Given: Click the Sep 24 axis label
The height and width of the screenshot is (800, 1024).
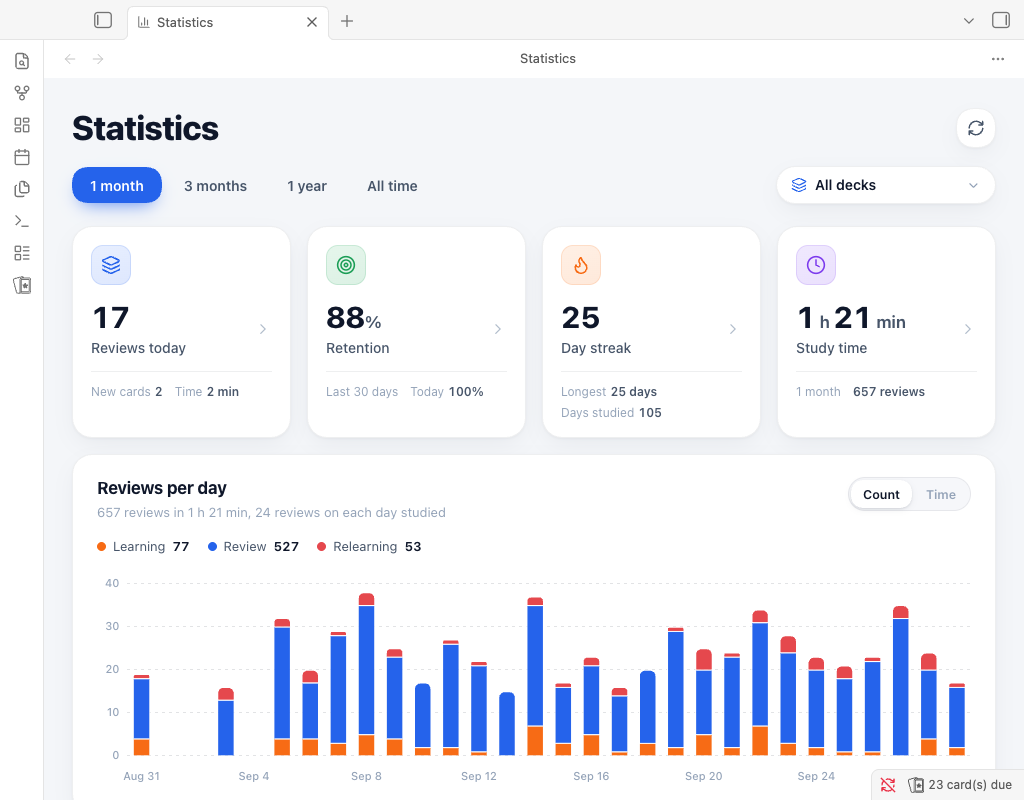Looking at the screenshot, I should pyautogui.click(x=816, y=776).
